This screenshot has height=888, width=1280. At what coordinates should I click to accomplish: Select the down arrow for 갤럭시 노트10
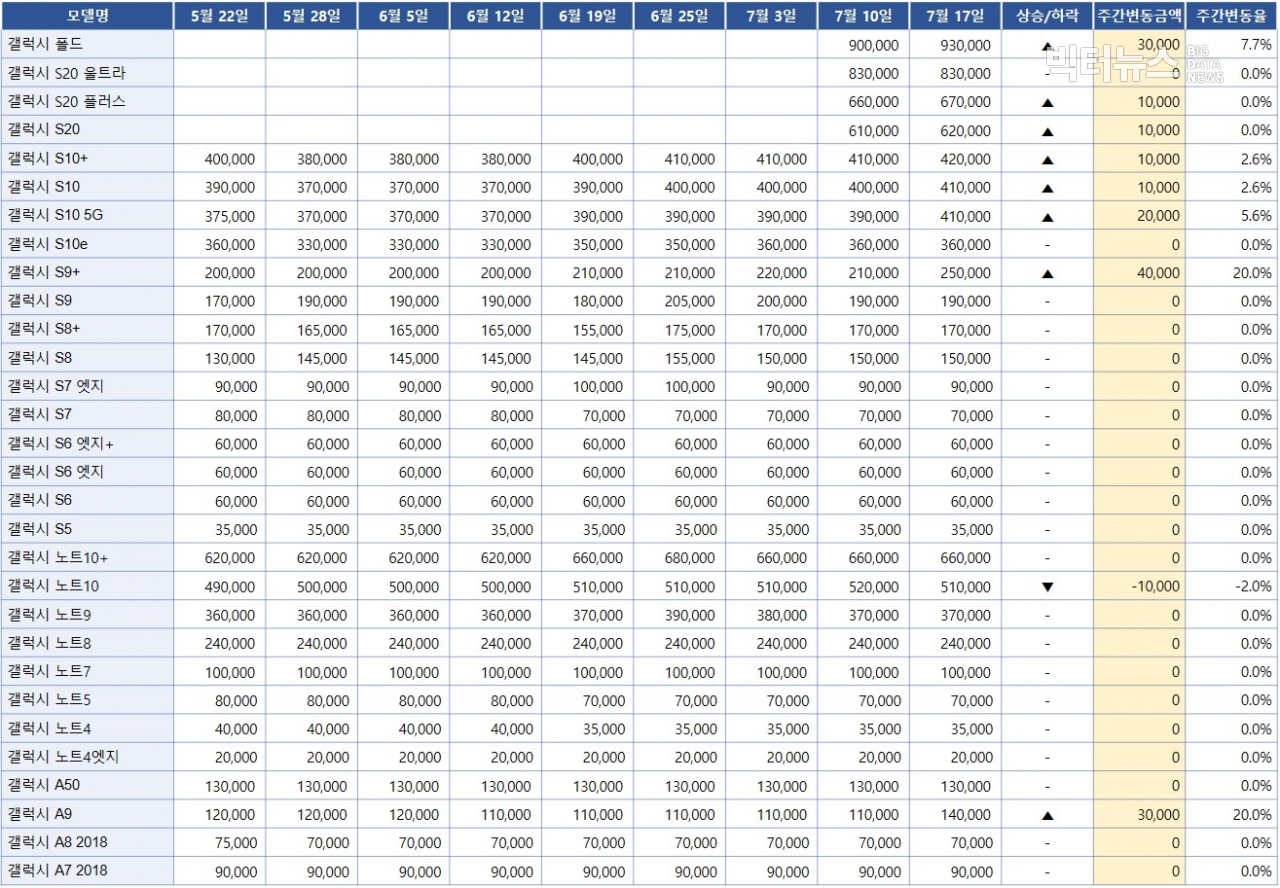click(x=1047, y=587)
